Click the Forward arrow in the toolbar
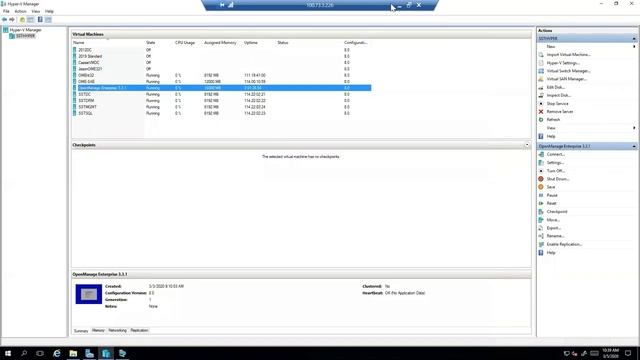 coord(12,20)
